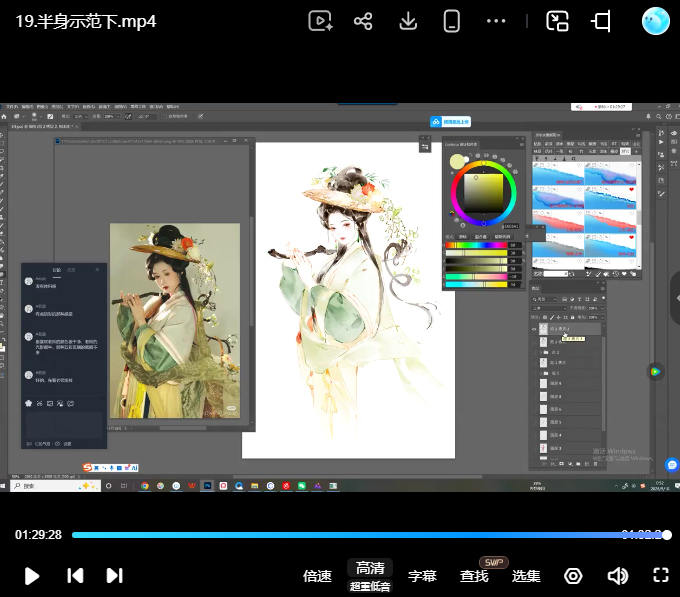680x597 pixels.
Task: Toggle the volume speaker icon
Action: [x=618, y=576]
